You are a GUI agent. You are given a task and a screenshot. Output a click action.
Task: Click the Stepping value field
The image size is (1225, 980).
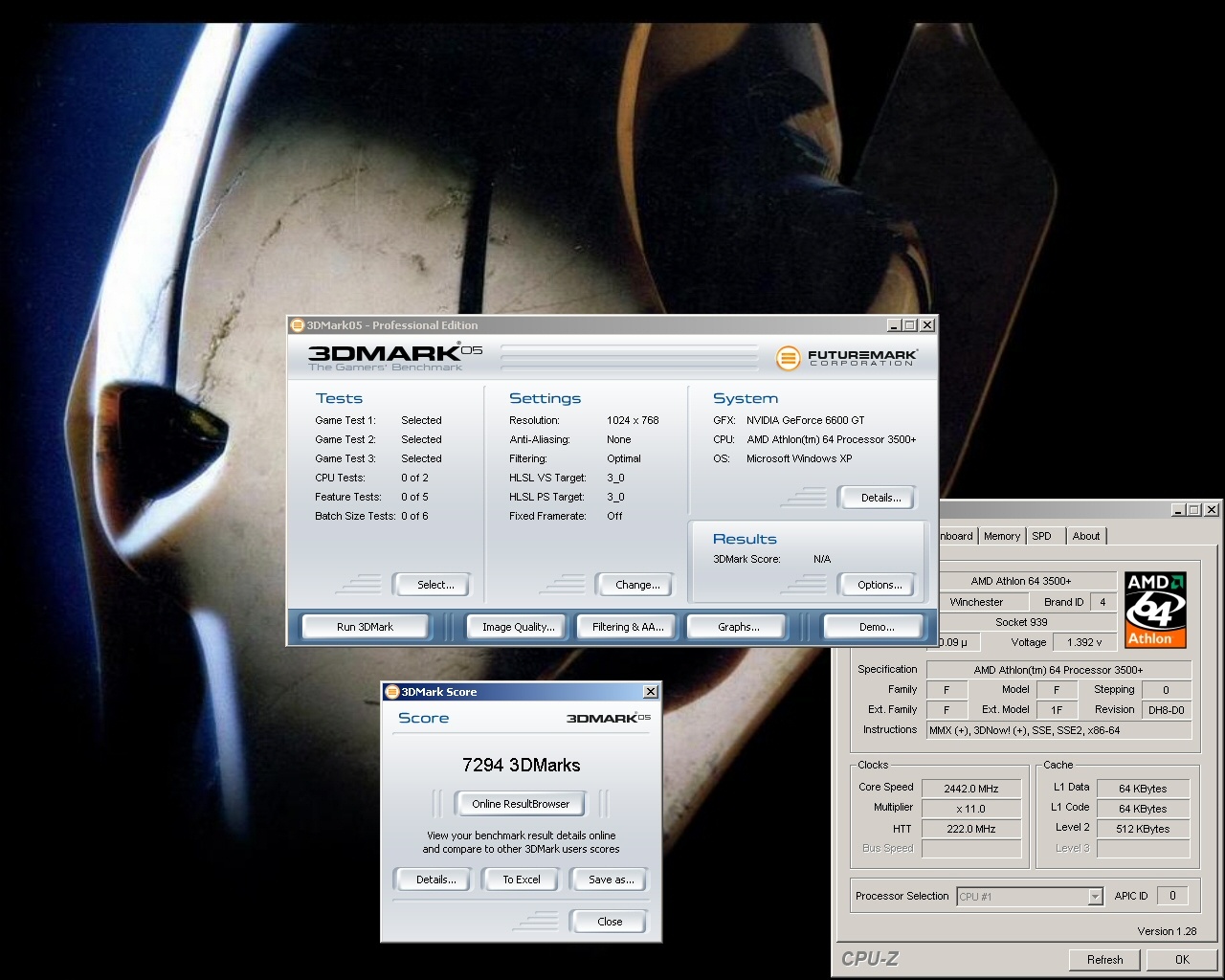click(x=1166, y=690)
